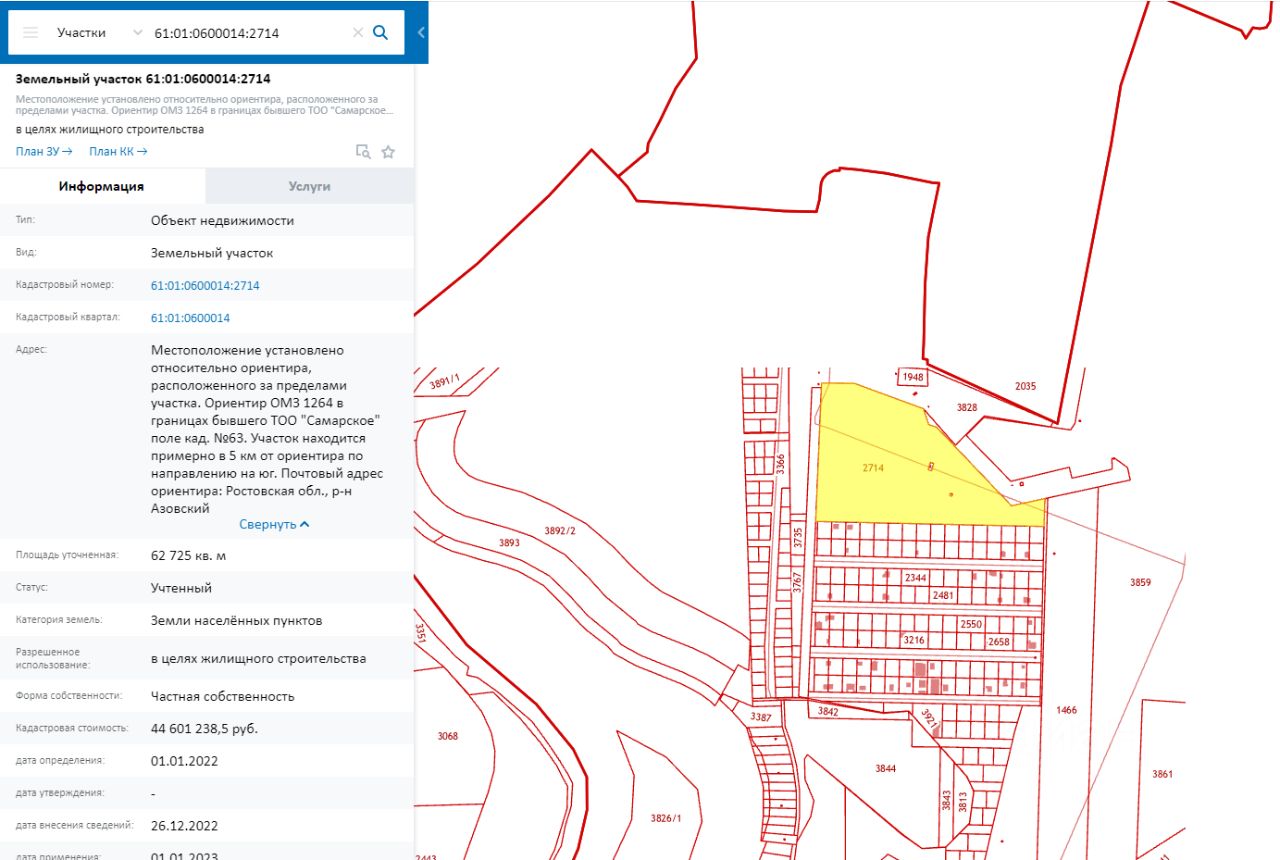
Task: Click parcel label 2035 on map
Action: (1026, 386)
